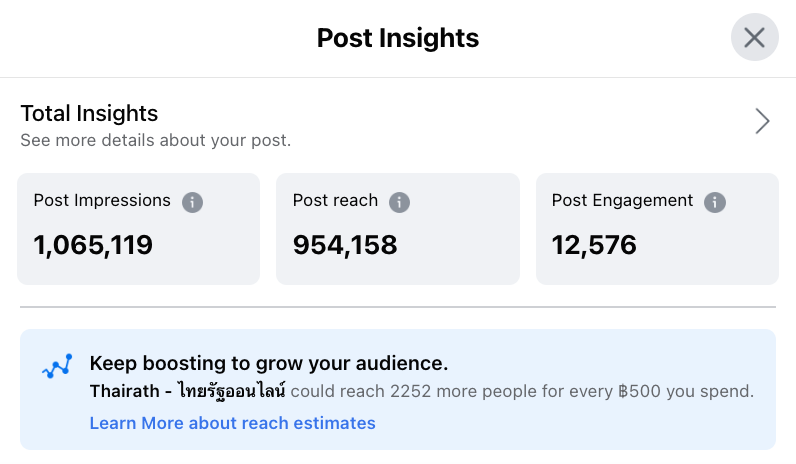
Task: Click the Post reach label
Action: point(336,201)
